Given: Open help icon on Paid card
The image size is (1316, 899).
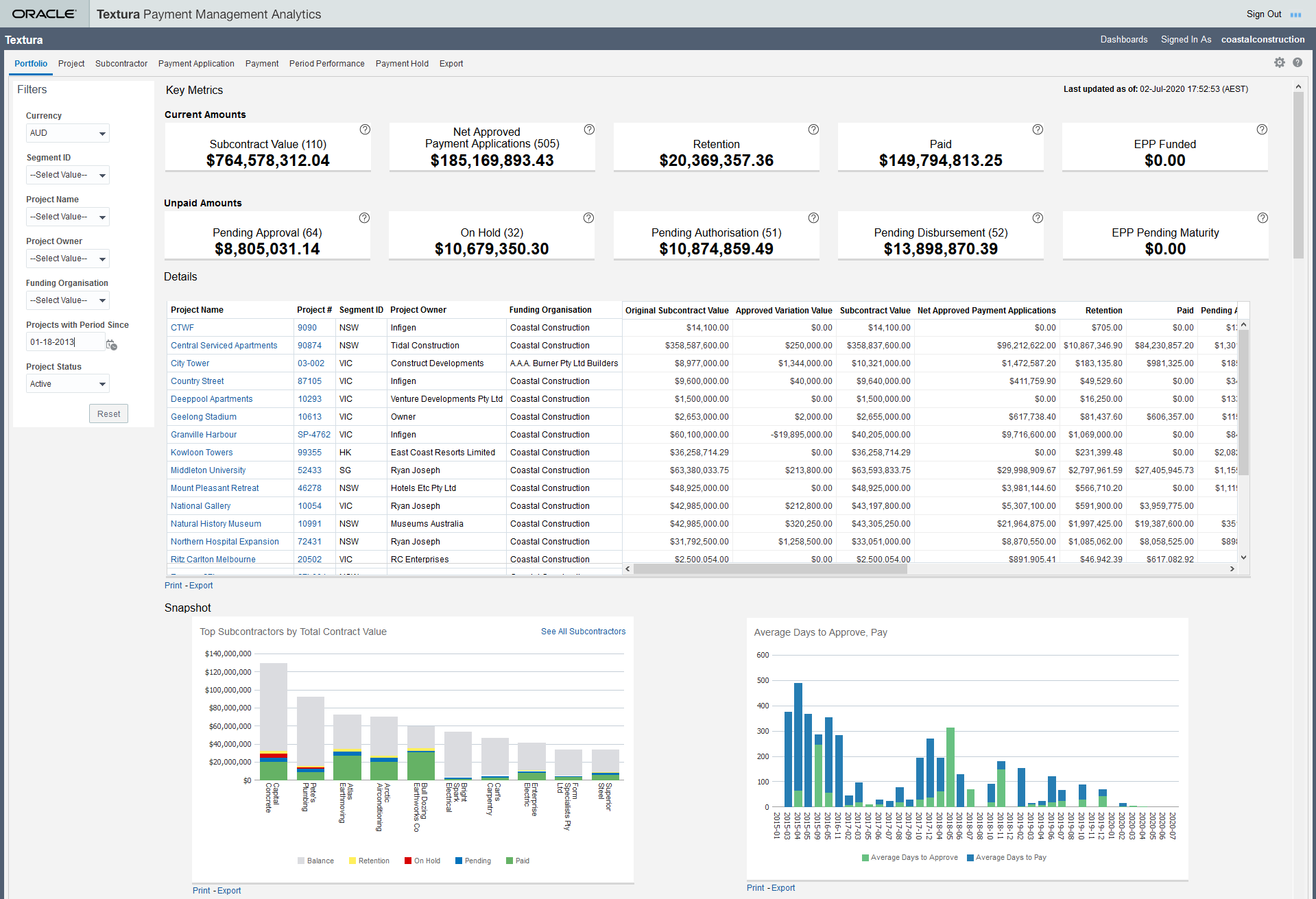Looking at the screenshot, I should (1038, 129).
